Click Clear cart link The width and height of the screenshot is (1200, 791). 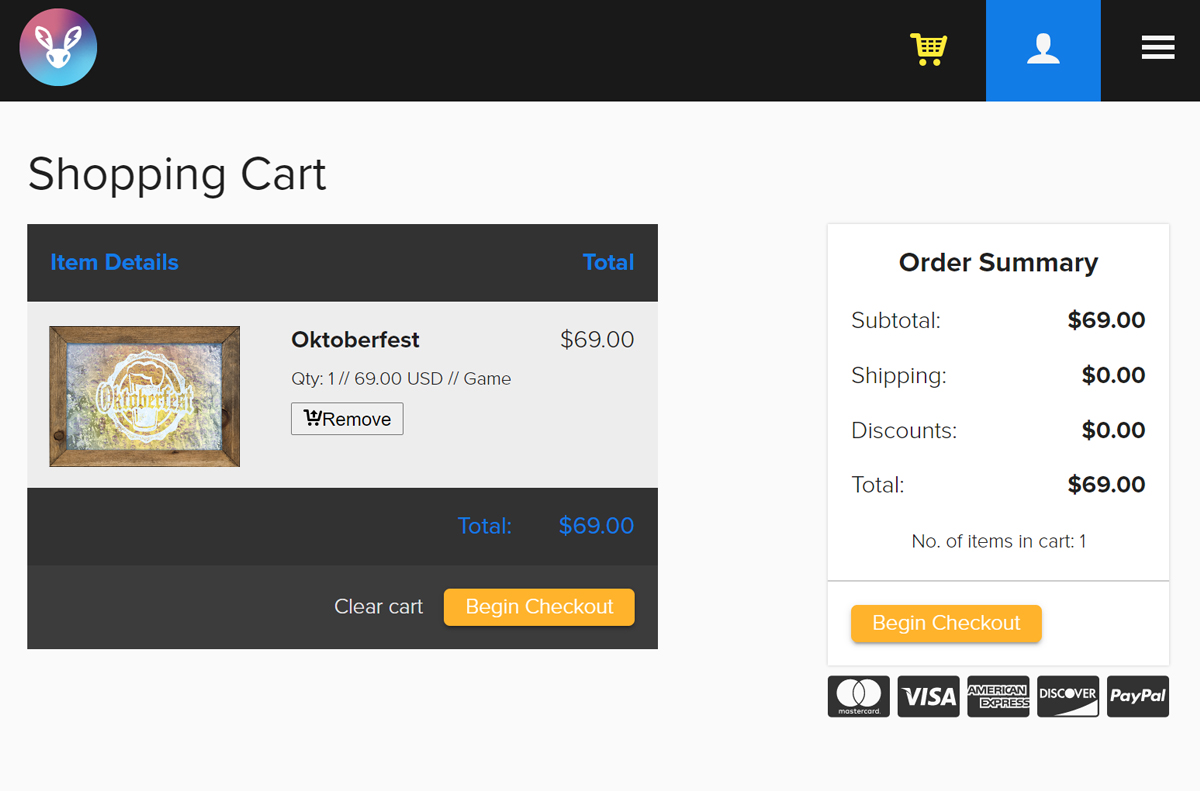tap(378, 607)
